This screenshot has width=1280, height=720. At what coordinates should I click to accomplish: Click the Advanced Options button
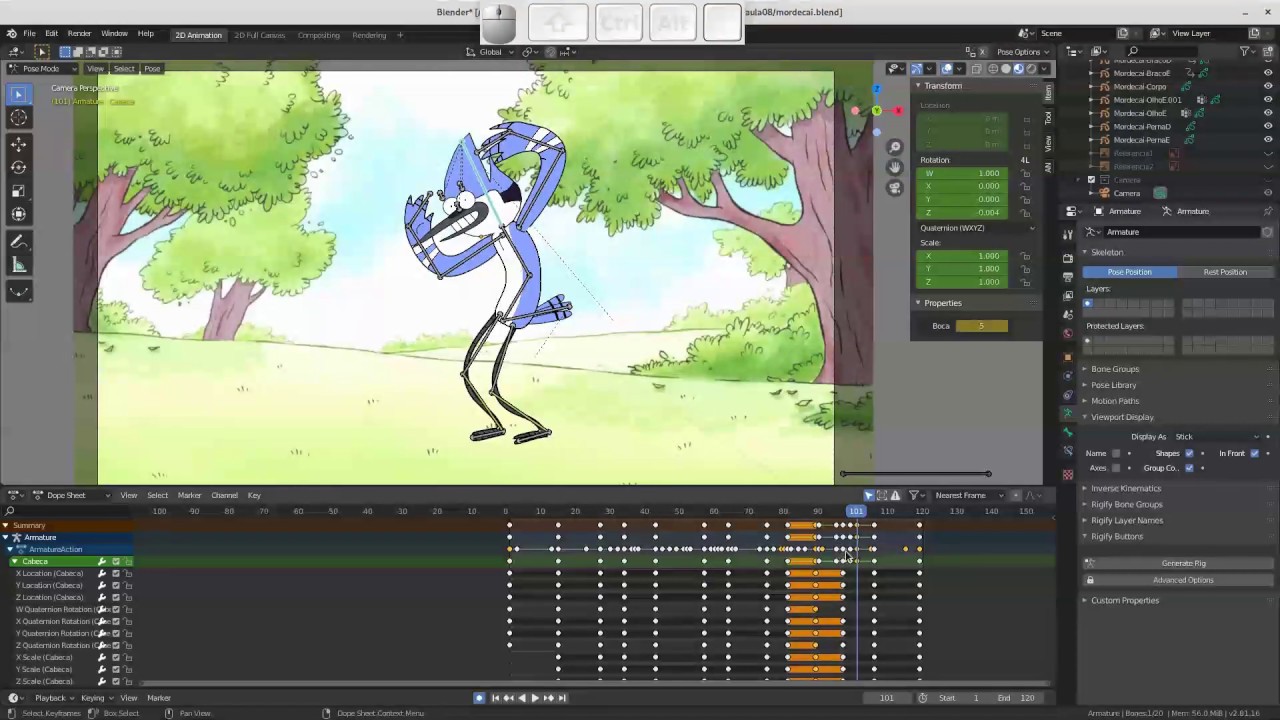tap(1183, 580)
